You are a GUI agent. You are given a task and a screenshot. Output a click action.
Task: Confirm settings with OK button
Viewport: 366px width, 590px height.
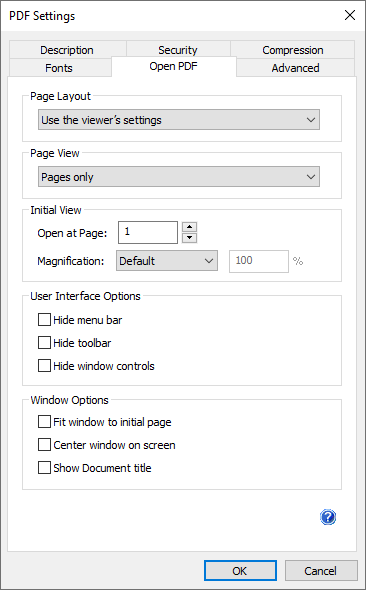click(240, 571)
